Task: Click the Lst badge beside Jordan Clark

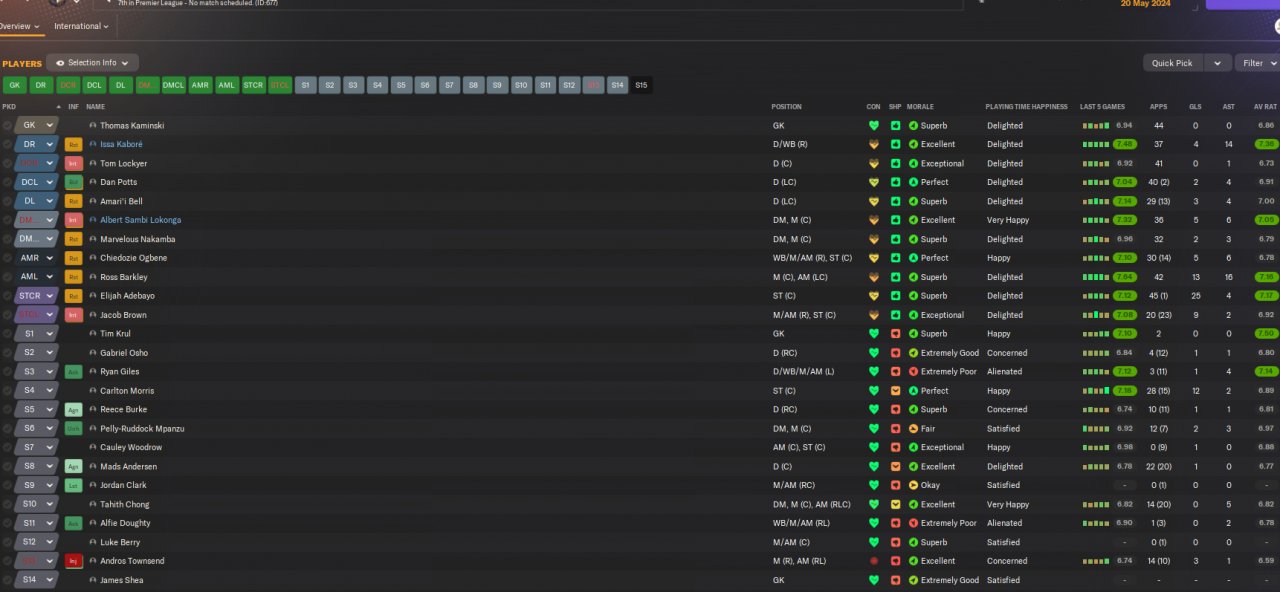Action: [x=73, y=485]
